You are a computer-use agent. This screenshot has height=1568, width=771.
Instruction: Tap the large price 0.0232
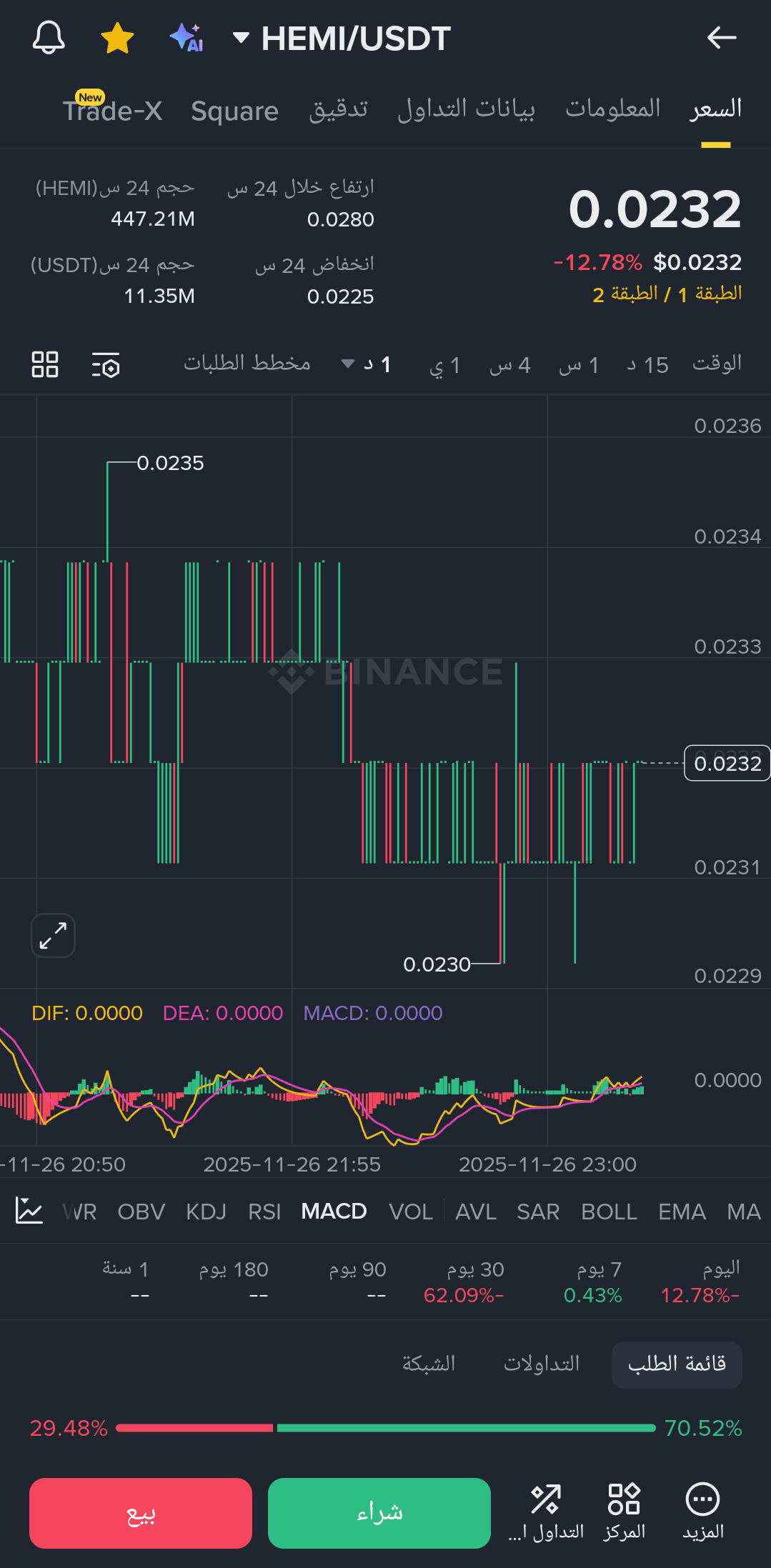pyautogui.click(x=655, y=209)
